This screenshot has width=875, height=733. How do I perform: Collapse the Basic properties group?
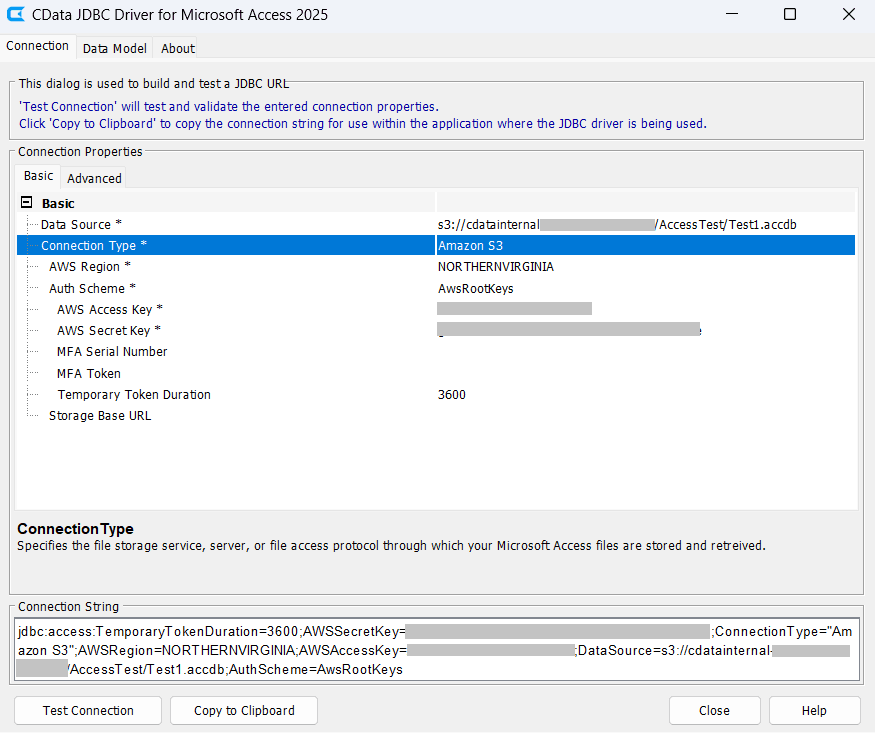coord(26,203)
